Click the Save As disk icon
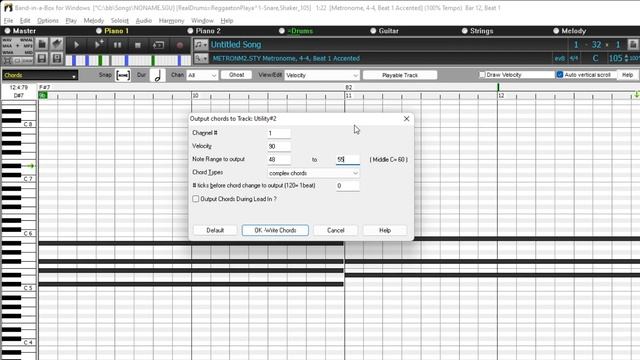This screenshot has width=640, height=360. (57, 58)
